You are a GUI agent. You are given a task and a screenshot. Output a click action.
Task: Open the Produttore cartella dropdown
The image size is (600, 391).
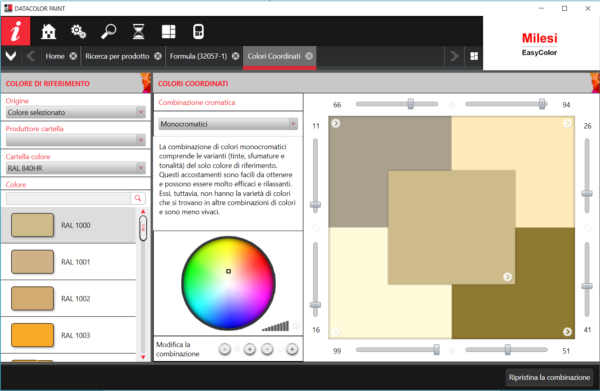76,140
